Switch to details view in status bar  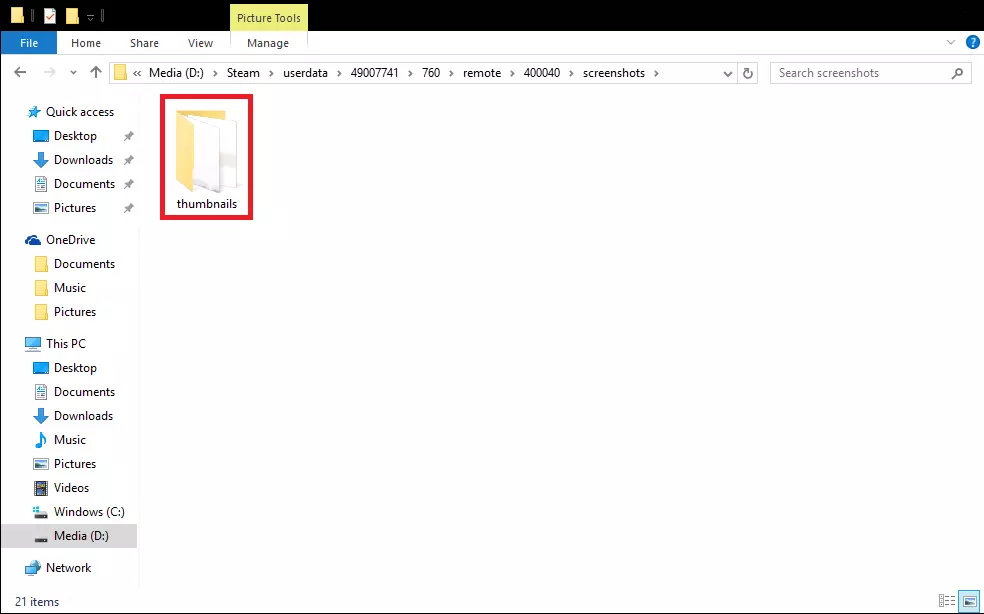pos(947,601)
